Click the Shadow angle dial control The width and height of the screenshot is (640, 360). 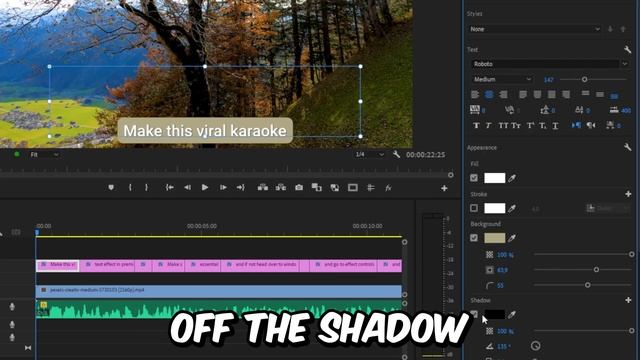[536, 346]
